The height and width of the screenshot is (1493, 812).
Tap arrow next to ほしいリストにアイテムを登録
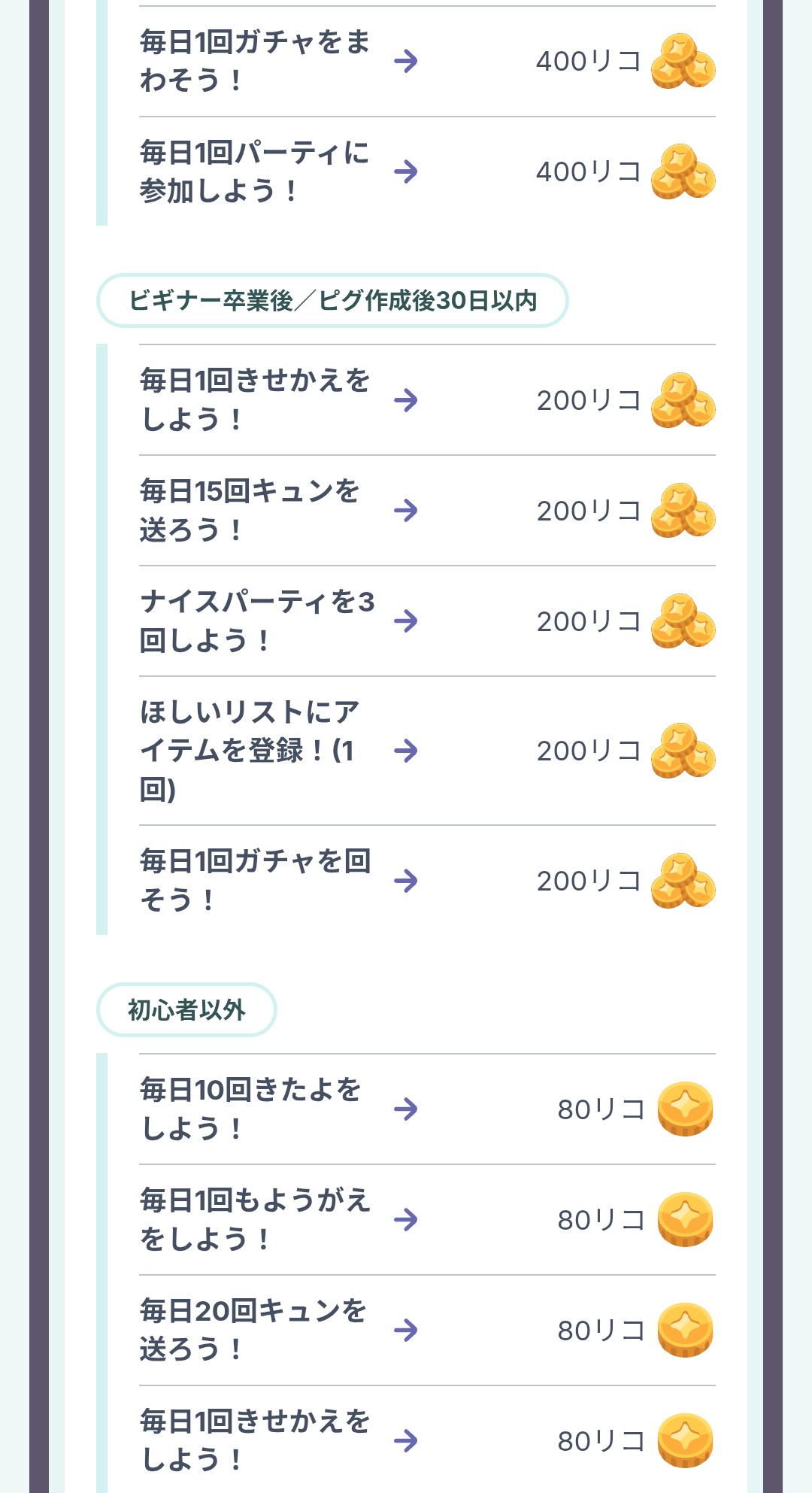(x=406, y=751)
